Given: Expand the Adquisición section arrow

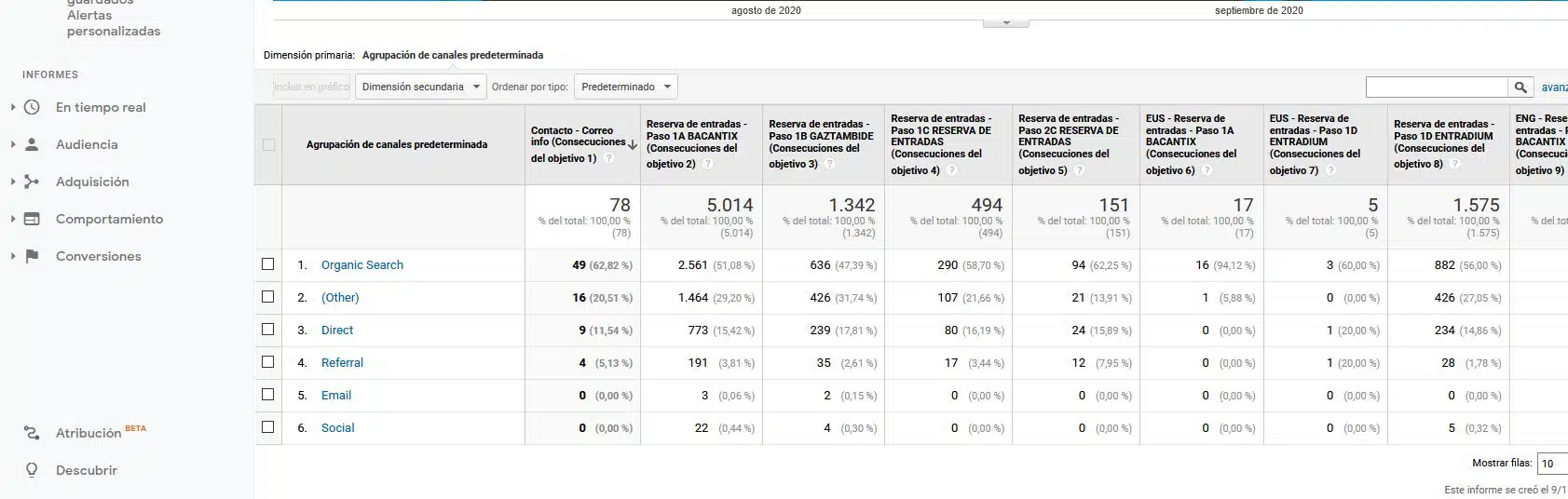Looking at the screenshot, I should click(x=13, y=182).
